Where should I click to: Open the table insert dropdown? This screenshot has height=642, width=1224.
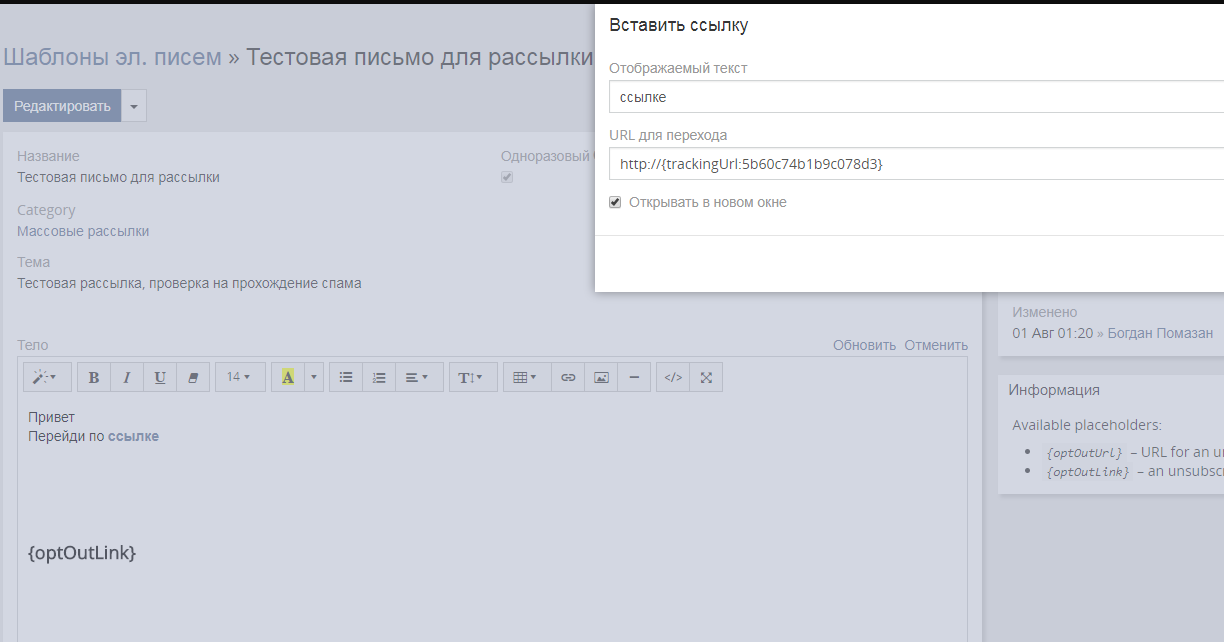525,377
